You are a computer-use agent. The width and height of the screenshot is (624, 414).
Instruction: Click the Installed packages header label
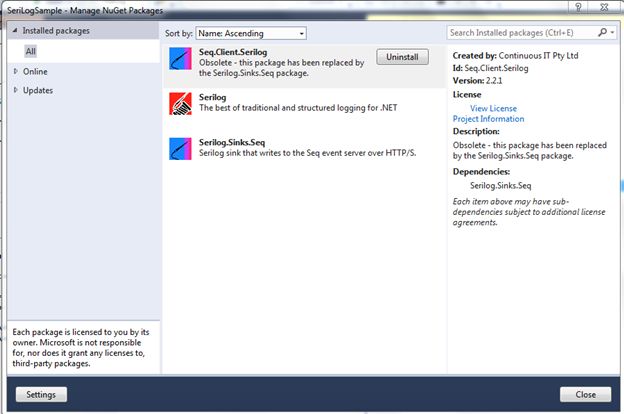56,31
